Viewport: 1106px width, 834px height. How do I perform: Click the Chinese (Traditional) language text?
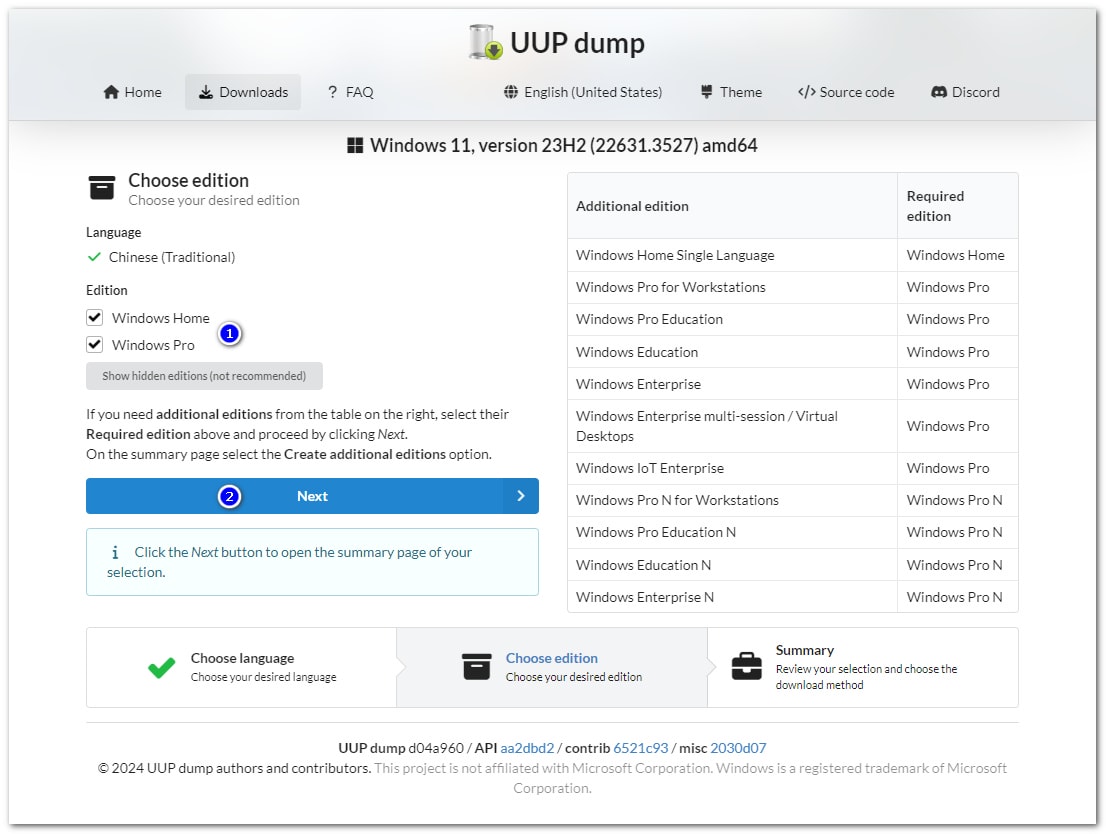(x=171, y=257)
